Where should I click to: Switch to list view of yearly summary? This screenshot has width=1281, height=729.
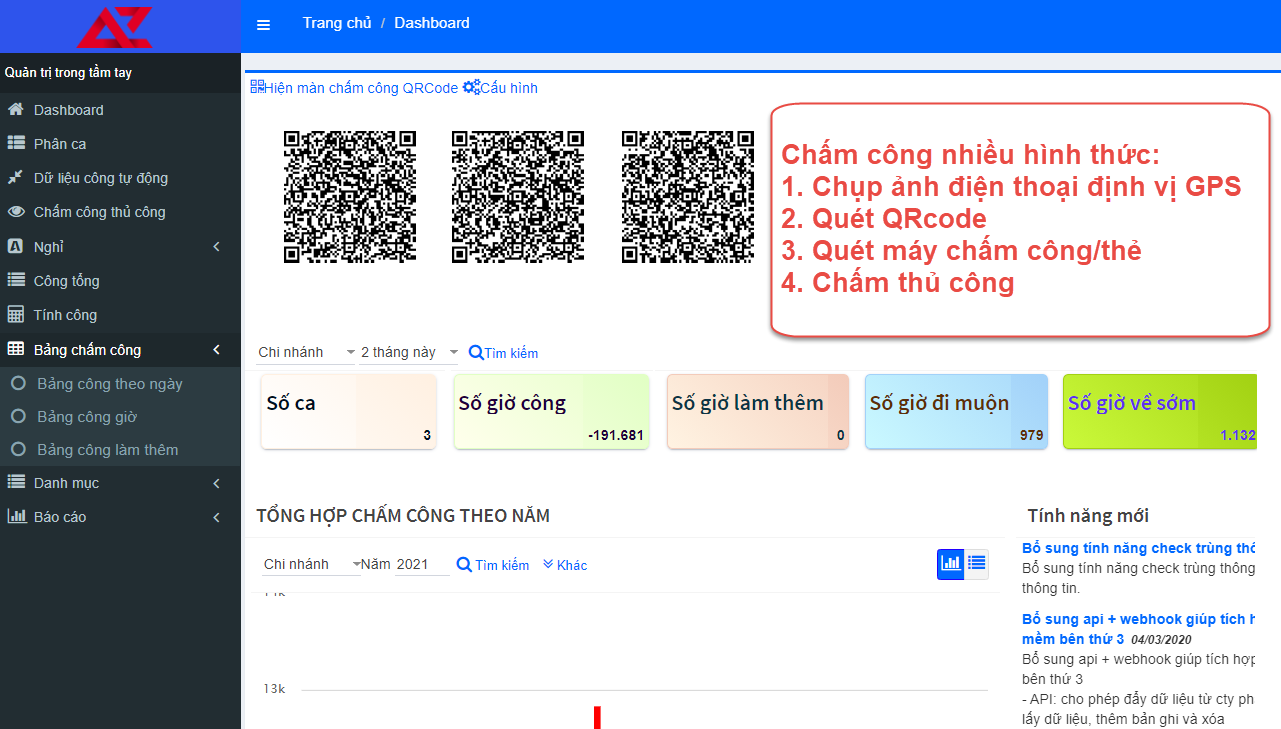click(x=976, y=564)
